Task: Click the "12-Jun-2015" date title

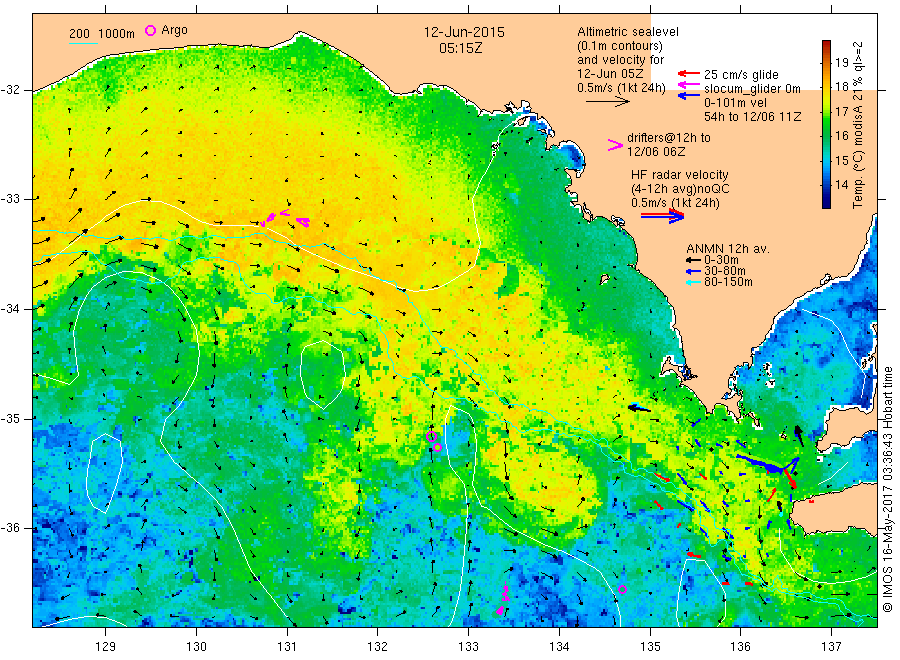Action: [464, 32]
